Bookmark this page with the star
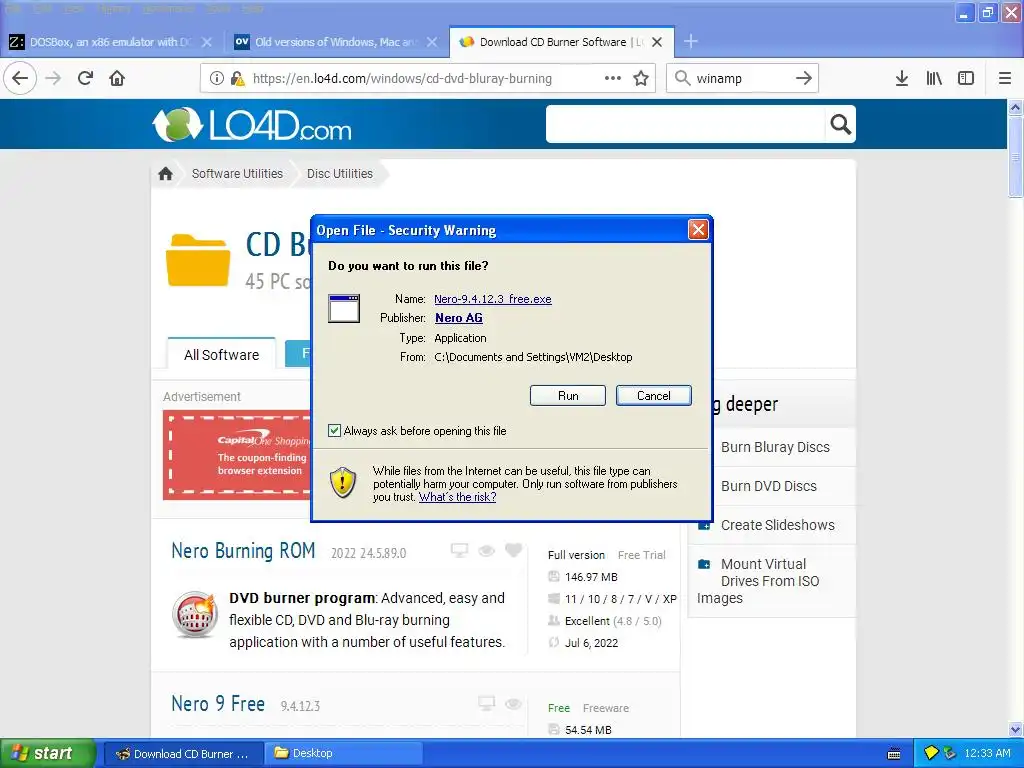The width and height of the screenshot is (1024, 768). click(x=641, y=78)
